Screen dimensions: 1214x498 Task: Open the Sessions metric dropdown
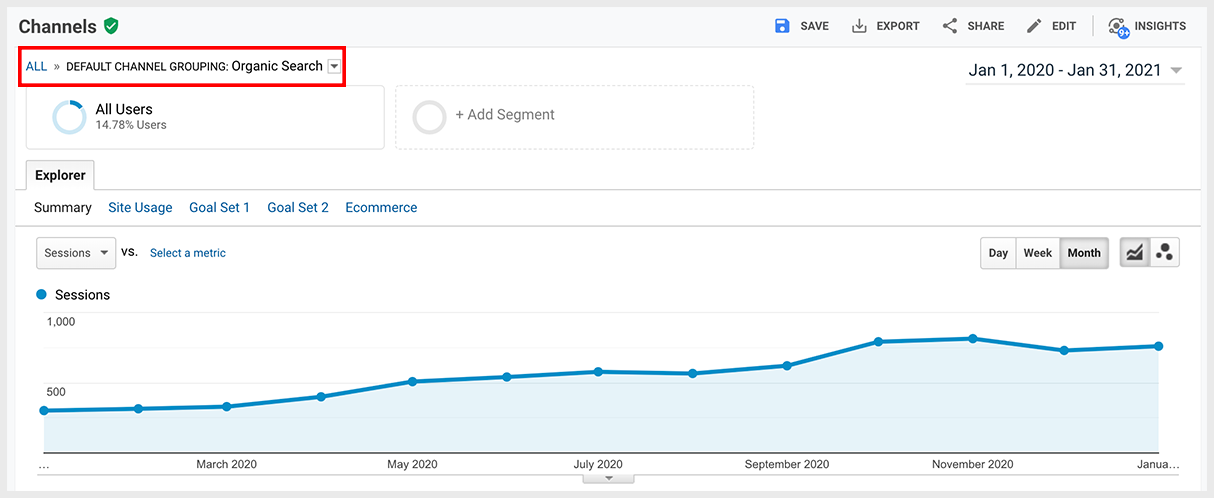tap(76, 253)
